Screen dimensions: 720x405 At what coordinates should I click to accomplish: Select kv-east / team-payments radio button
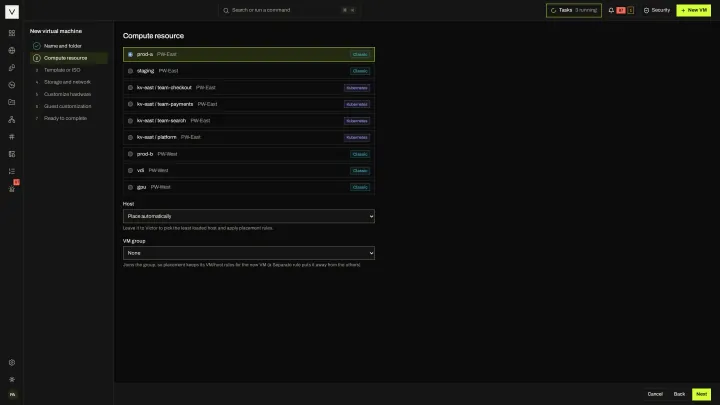(130, 104)
